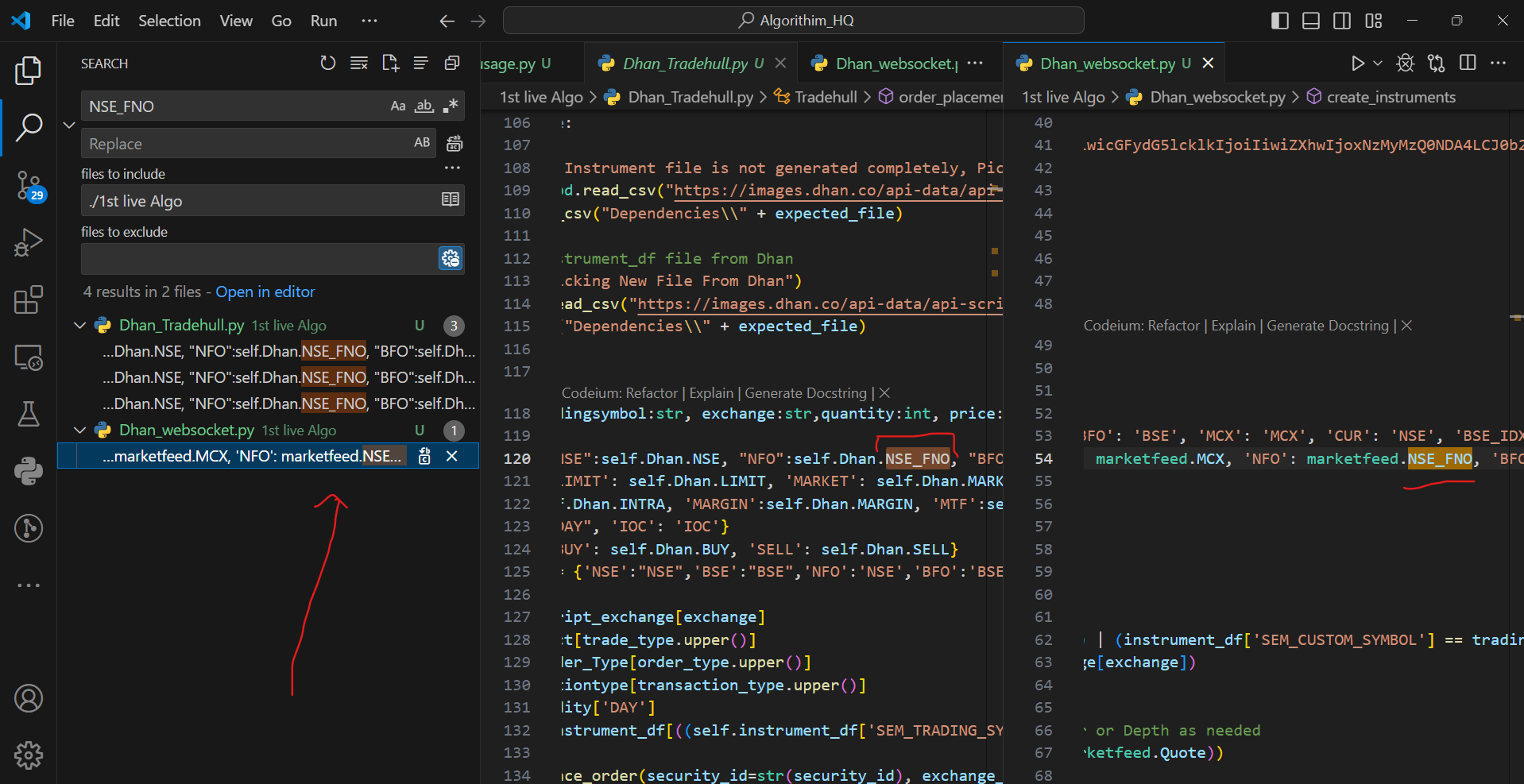The image size is (1524, 784).
Task: Toggle Match Whole Word in search
Action: 424,106
